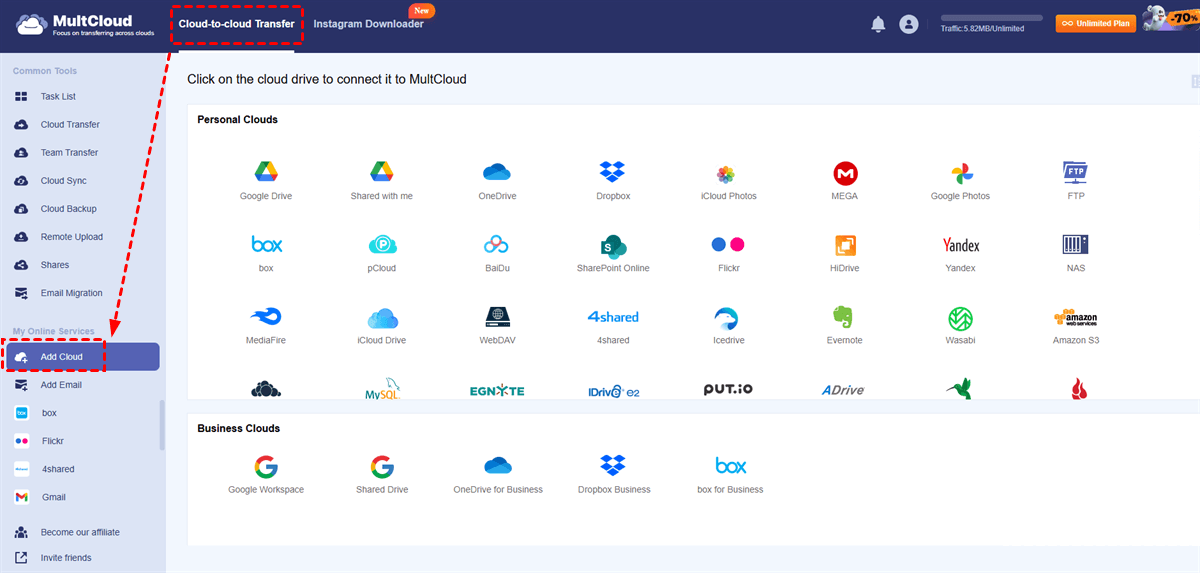Click the Unlimited Plan button
Image resolution: width=1200 pixels, height=573 pixels.
[x=1096, y=24]
